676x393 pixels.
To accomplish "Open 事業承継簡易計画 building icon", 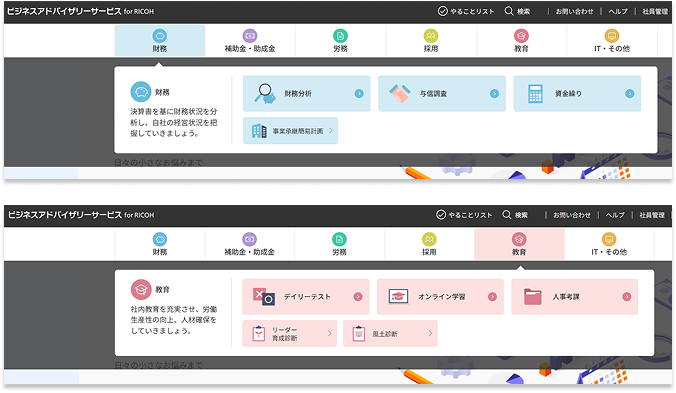I will (x=259, y=131).
